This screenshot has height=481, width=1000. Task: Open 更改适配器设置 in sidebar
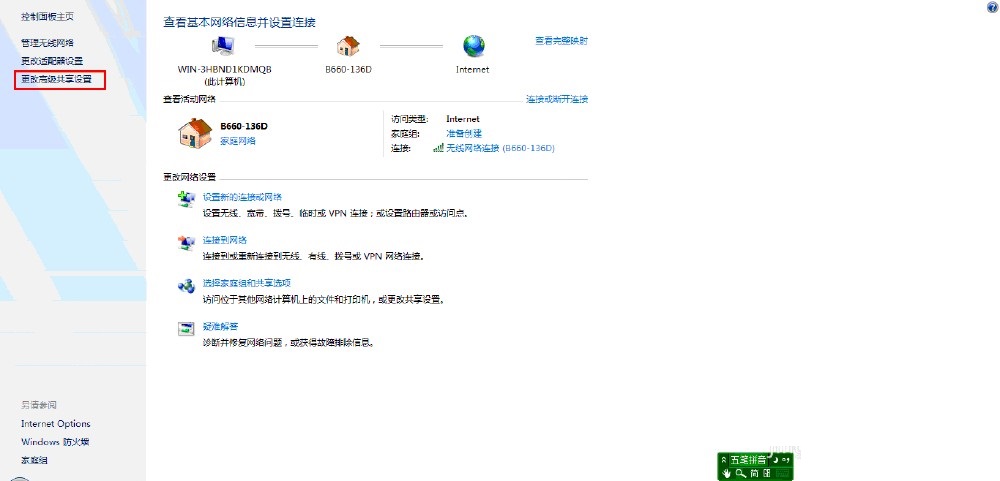point(59,61)
